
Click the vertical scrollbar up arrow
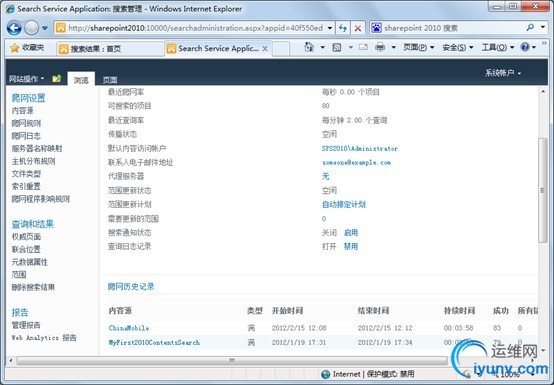pos(543,91)
